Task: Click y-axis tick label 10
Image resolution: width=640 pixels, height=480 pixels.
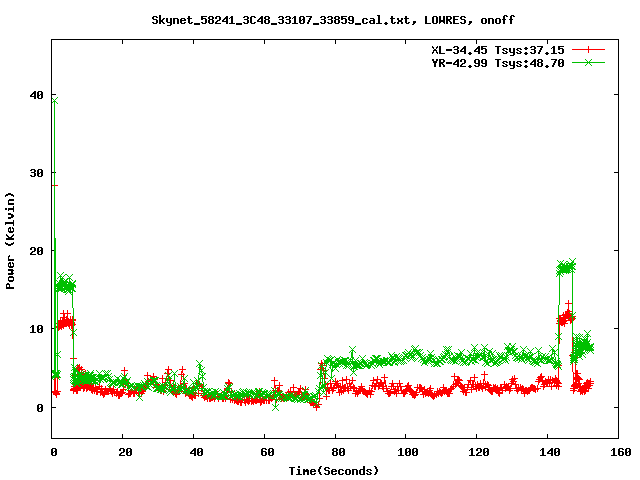Action: click(x=36, y=329)
